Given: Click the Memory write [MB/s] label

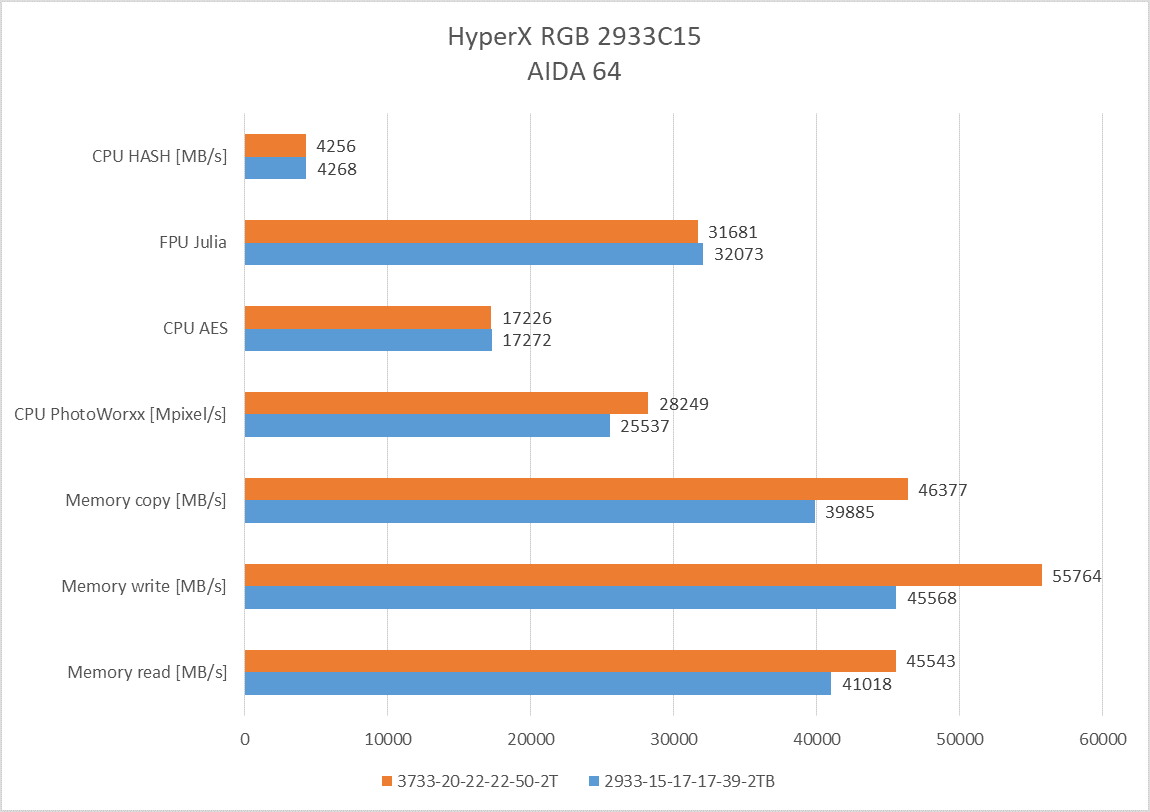Looking at the screenshot, I should click(x=144, y=586).
